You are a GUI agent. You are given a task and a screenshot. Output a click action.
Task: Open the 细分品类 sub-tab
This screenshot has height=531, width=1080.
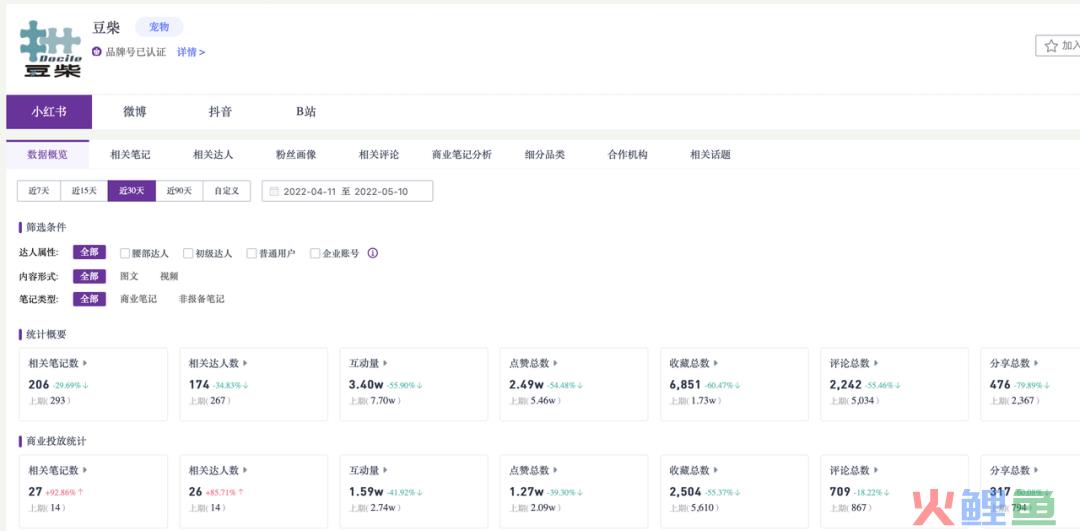click(x=544, y=155)
